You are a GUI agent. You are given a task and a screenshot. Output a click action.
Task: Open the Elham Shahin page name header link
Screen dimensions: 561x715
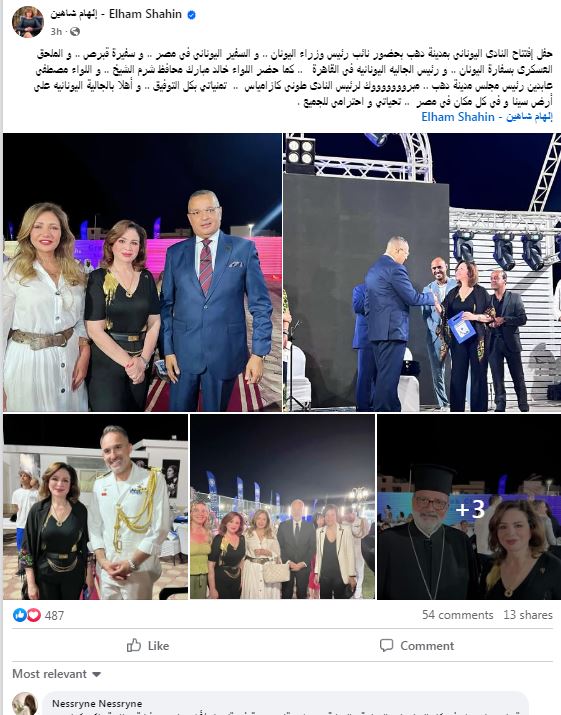coord(116,14)
